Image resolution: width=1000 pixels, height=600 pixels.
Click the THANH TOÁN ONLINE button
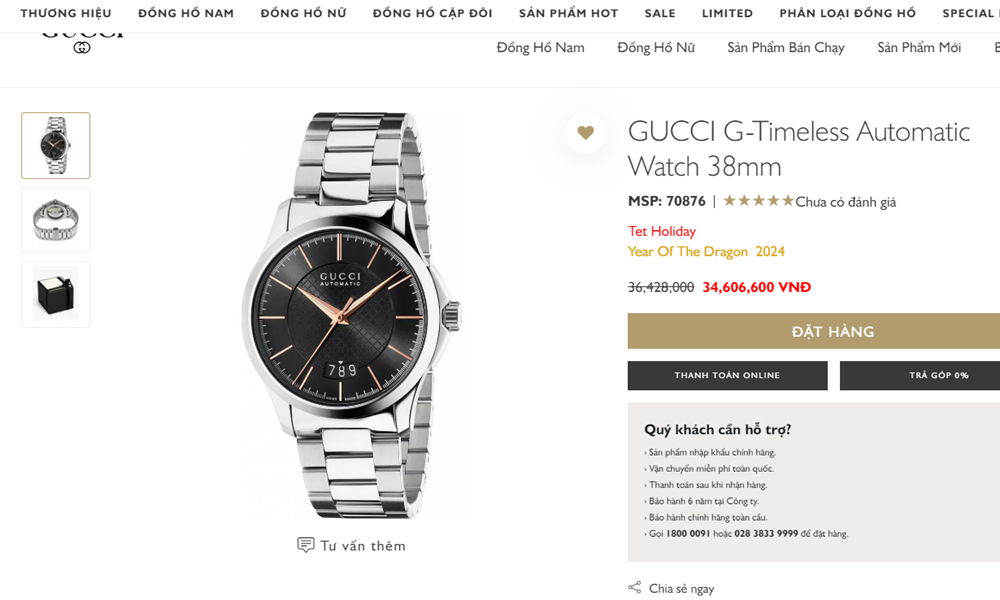727,375
